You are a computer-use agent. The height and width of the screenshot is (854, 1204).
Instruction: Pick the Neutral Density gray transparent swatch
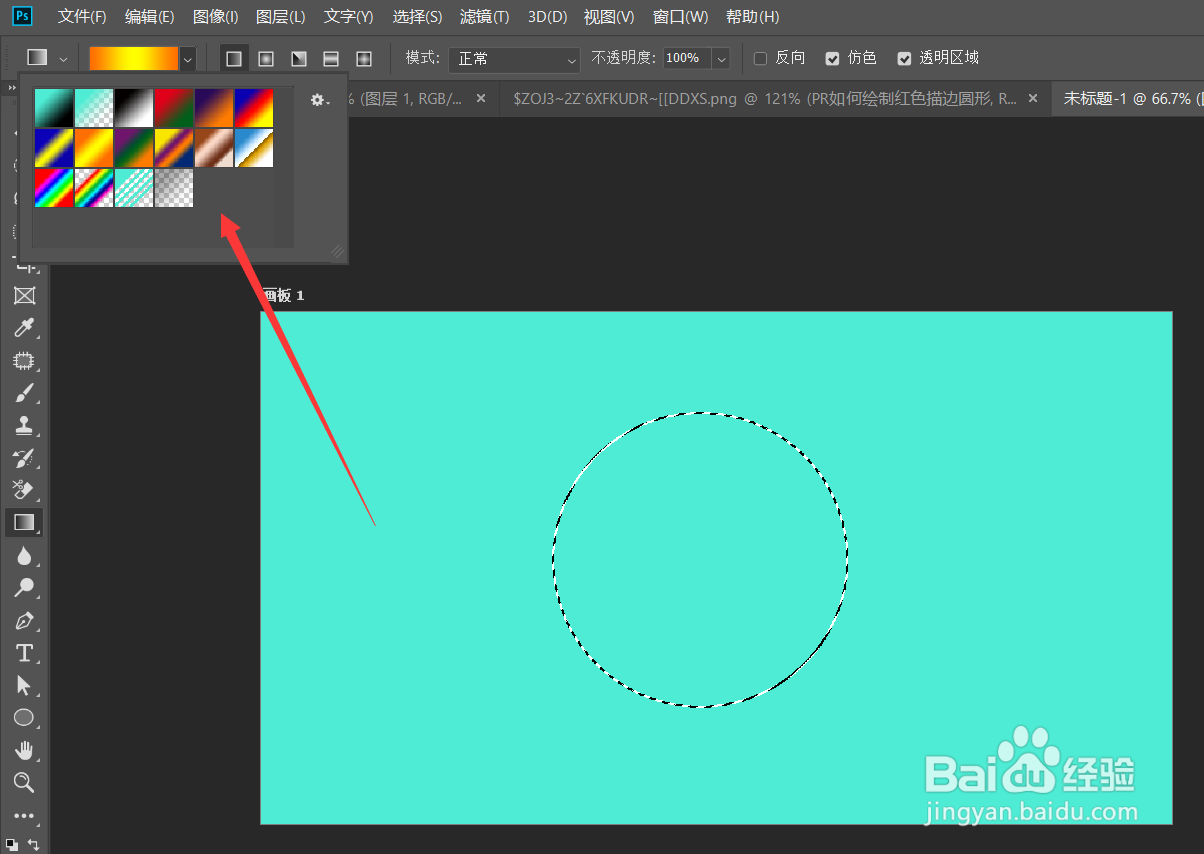tap(174, 188)
